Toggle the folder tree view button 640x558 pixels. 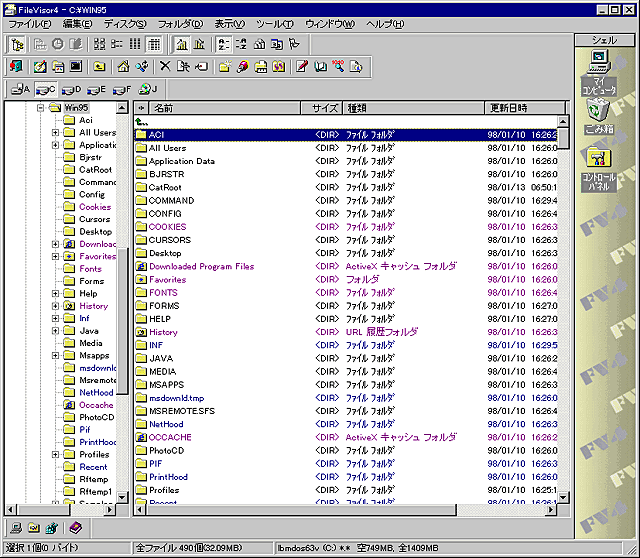pos(17,44)
